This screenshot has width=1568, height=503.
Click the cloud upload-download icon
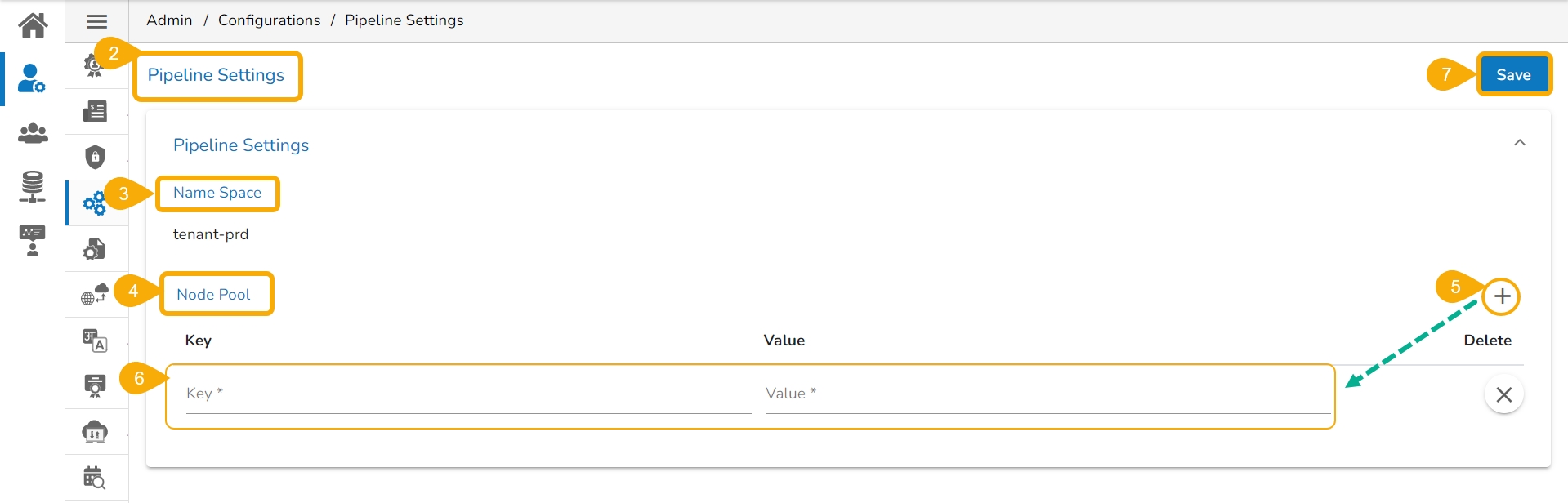pos(95,431)
